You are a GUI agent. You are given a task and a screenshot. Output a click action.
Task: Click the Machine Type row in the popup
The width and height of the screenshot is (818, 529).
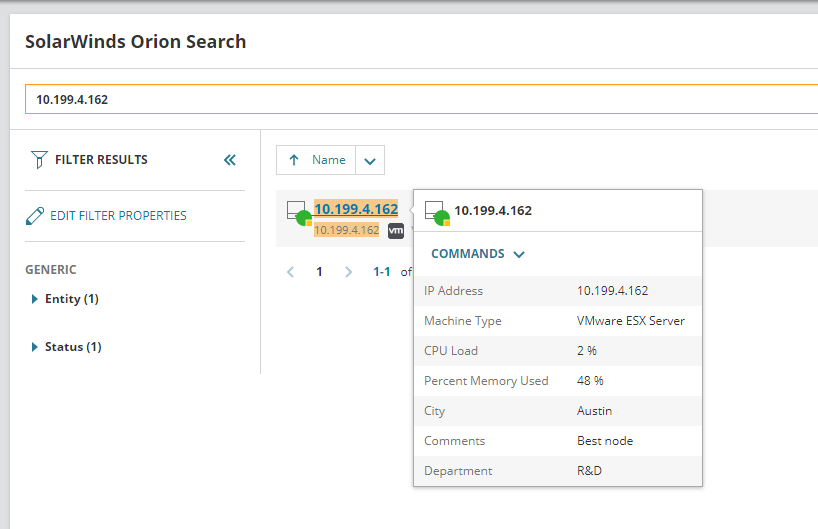(x=557, y=321)
